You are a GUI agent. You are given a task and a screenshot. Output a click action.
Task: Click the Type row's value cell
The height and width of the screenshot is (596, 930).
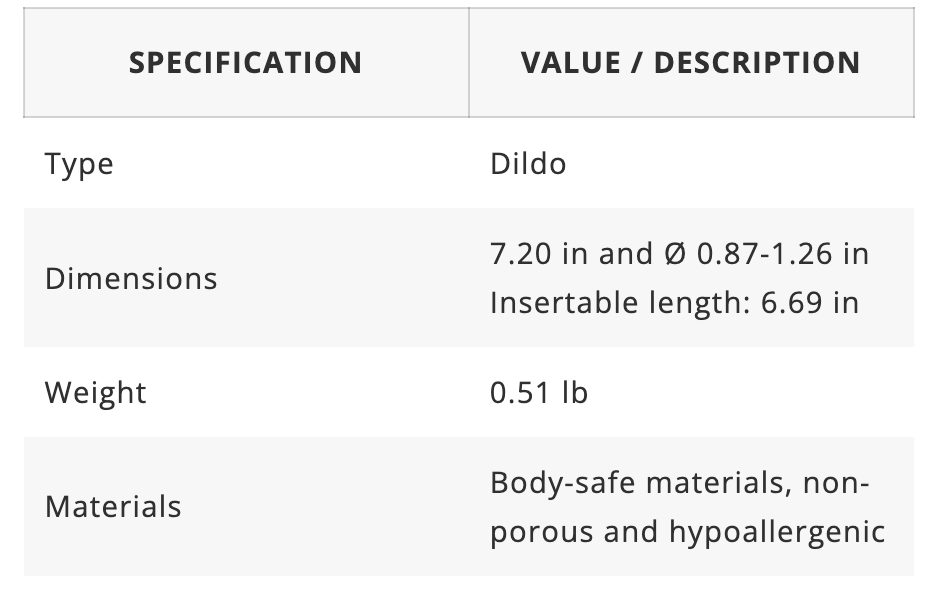(528, 164)
